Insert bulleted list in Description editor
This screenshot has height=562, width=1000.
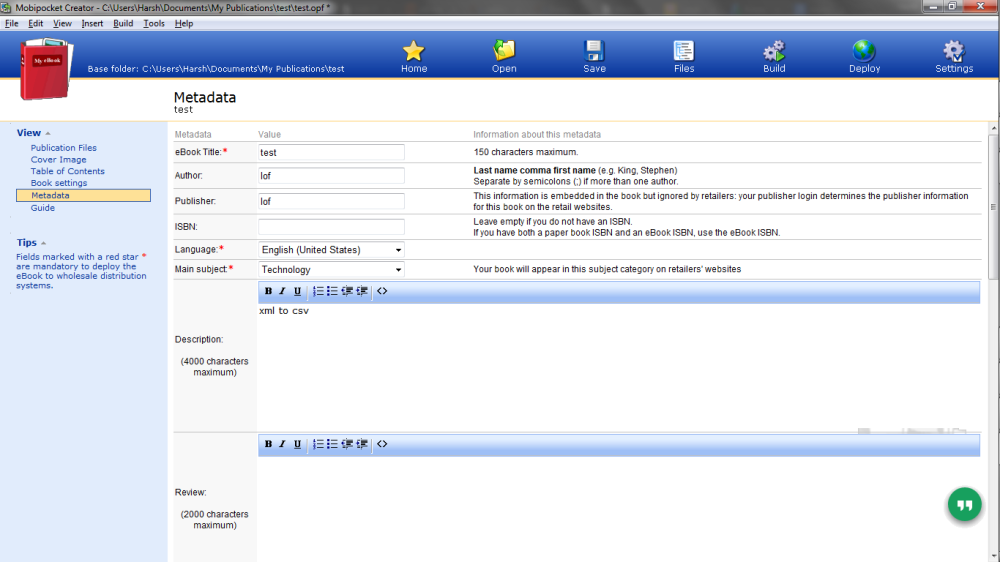pyautogui.click(x=332, y=291)
